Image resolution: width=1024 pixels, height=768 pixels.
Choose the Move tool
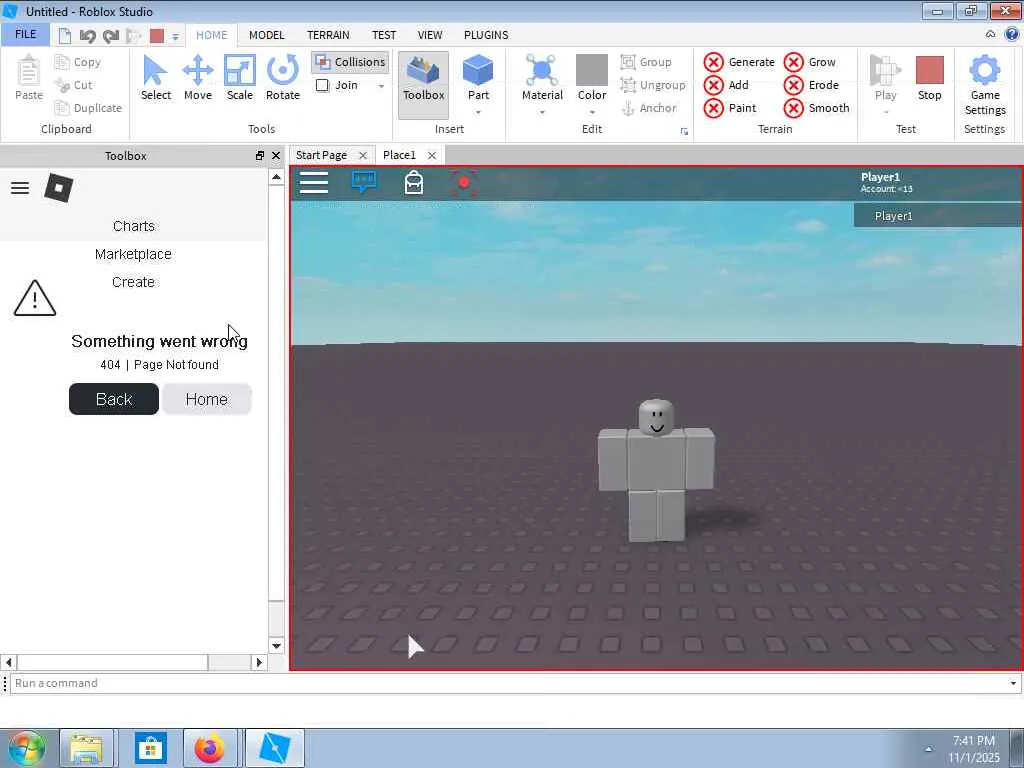coord(198,78)
